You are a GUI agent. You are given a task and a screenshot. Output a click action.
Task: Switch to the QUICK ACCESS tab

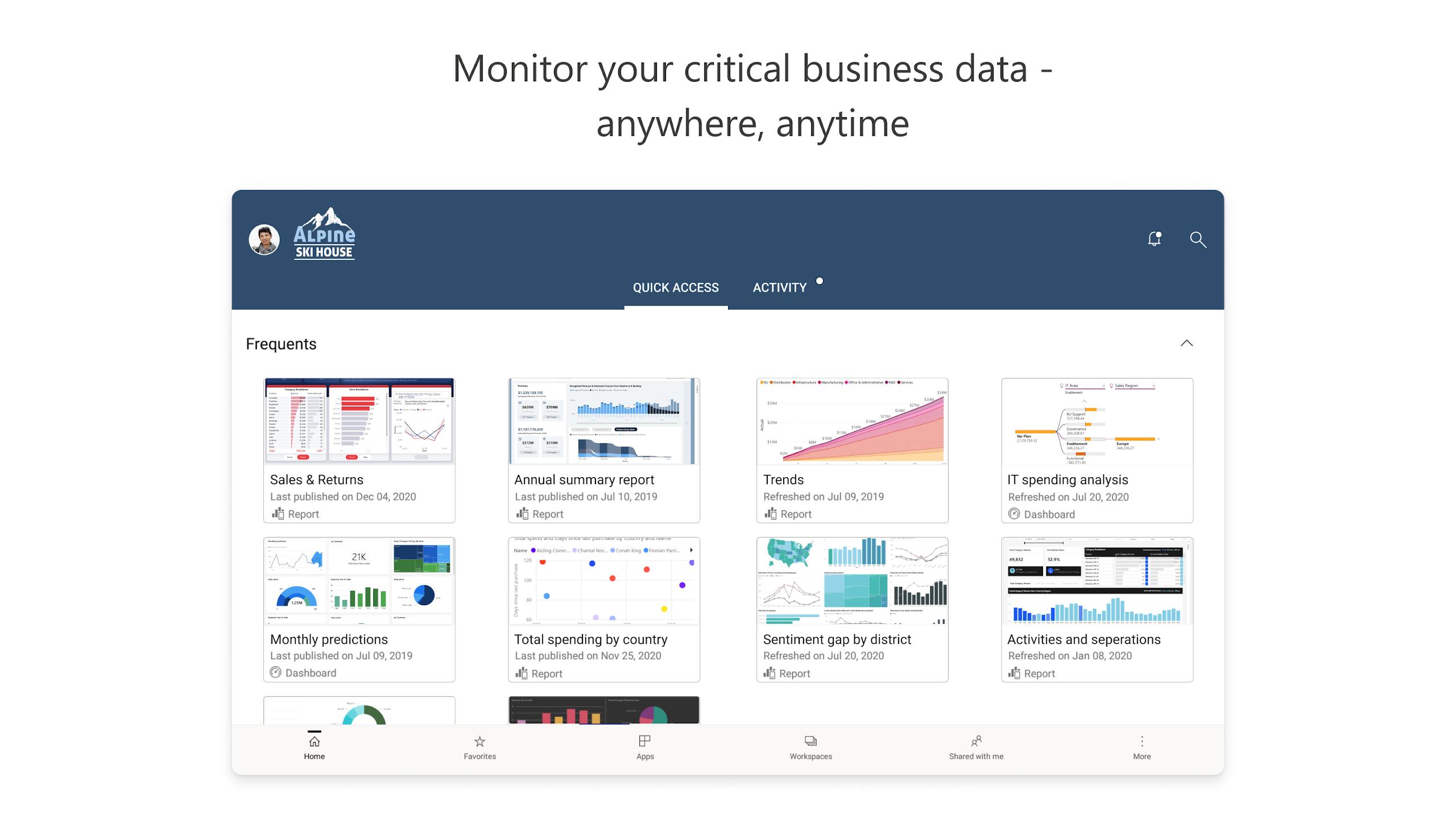click(x=676, y=287)
